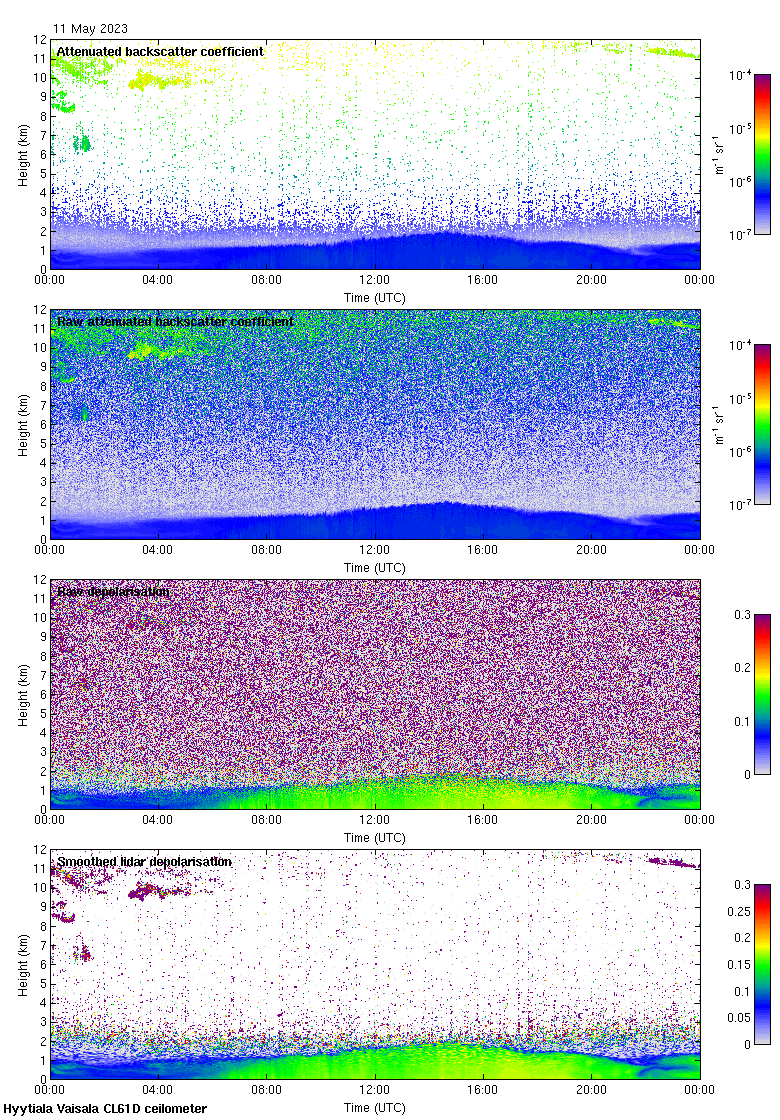Click the 04:00 tick label on second plot

(157, 550)
